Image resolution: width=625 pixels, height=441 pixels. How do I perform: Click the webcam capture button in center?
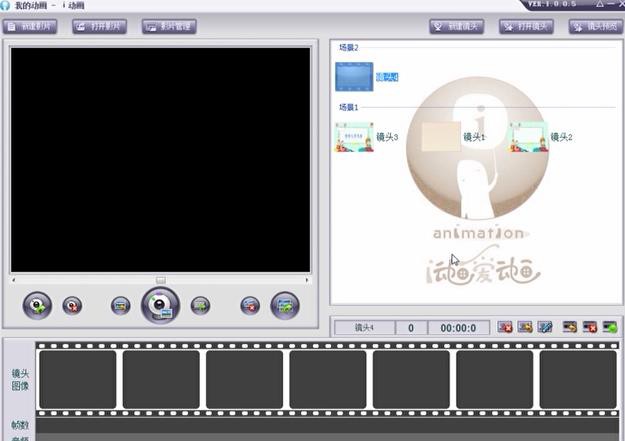(160, 305)
